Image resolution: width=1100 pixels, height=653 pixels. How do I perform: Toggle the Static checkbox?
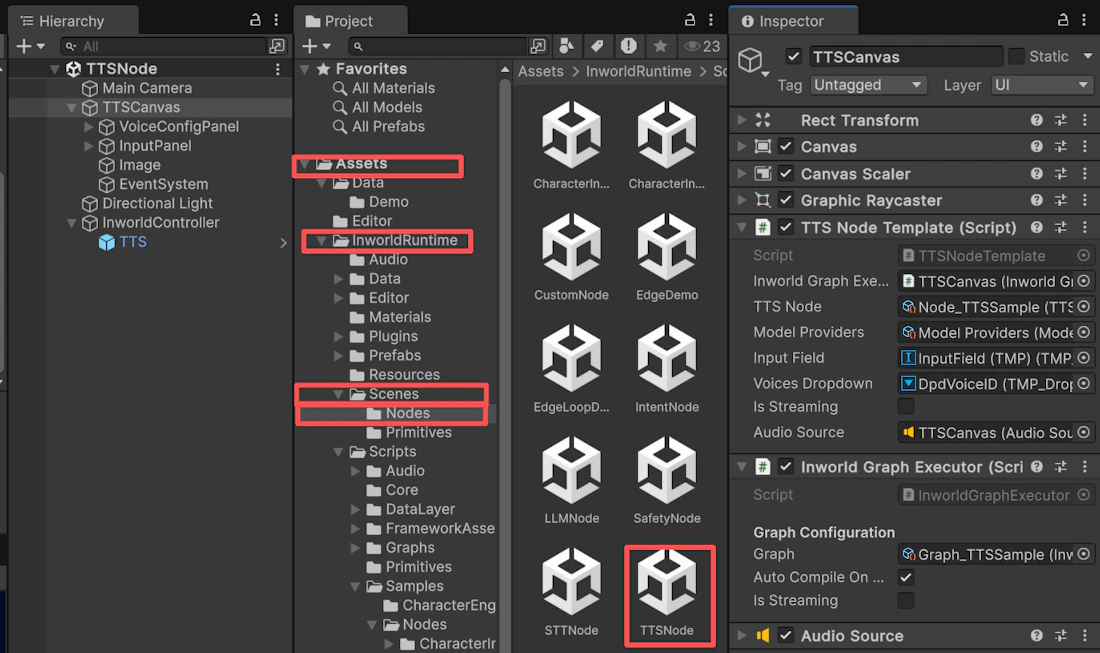(x=1016, y=56)
